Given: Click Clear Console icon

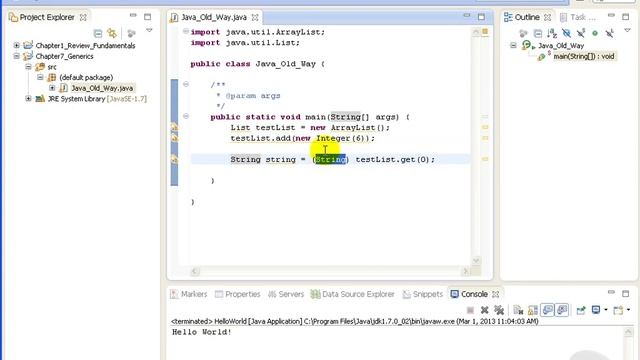Looking at the screenshot, I should tap(518, 310).
